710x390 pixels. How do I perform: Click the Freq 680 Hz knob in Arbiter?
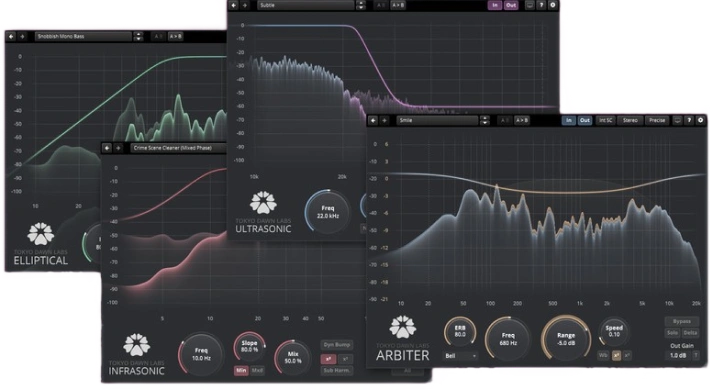click(508, 339)
